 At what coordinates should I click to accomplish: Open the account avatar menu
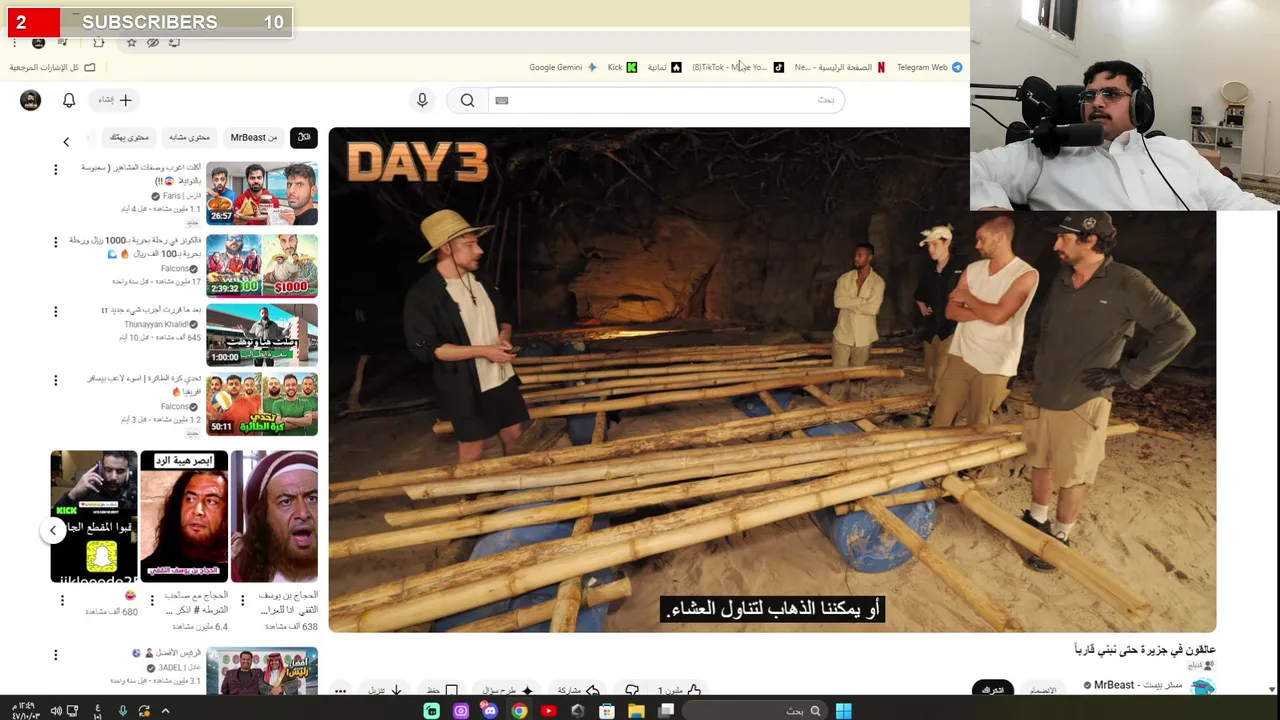(x=31, y=100)
